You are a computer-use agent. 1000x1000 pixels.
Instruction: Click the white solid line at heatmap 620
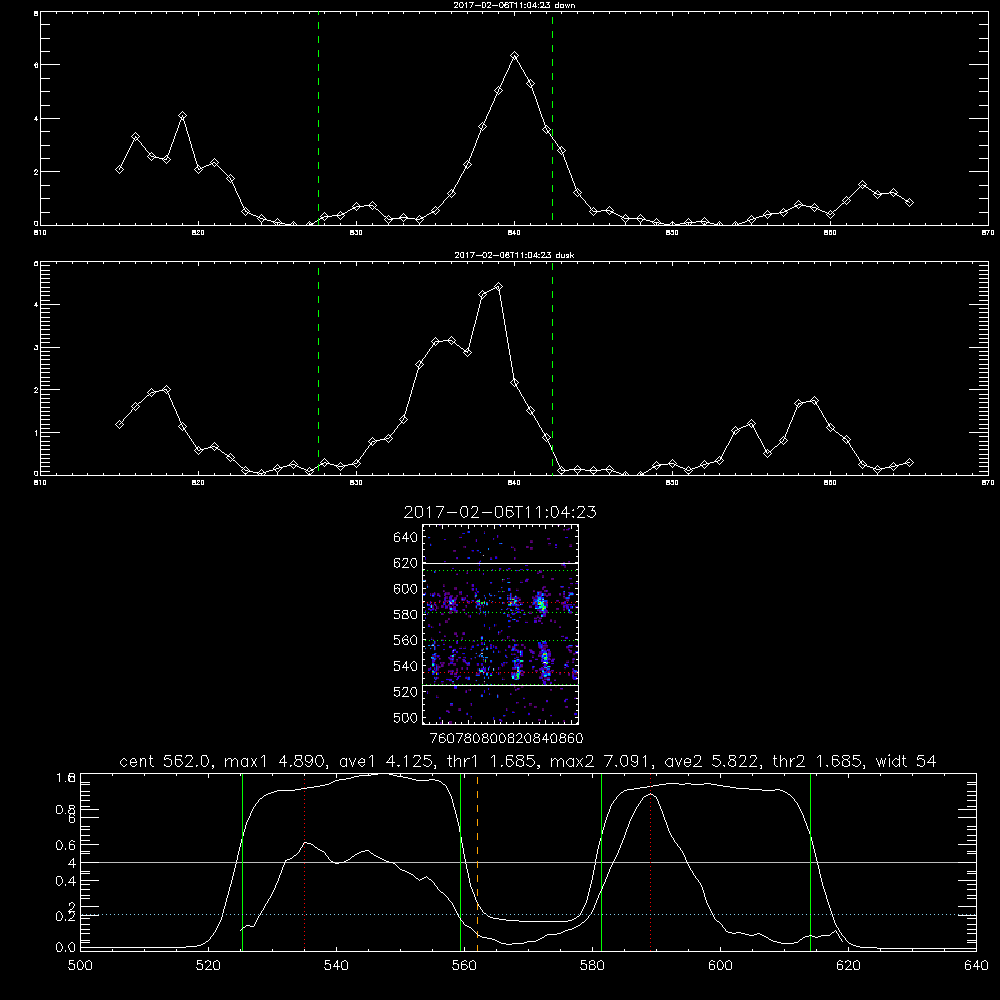coord(500,563)
